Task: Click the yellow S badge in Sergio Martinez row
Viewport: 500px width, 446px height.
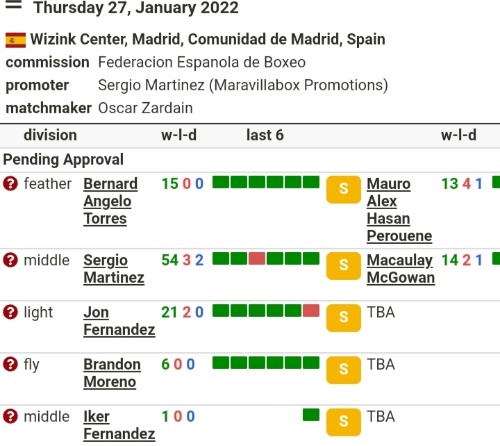Action: click(343, 266)
